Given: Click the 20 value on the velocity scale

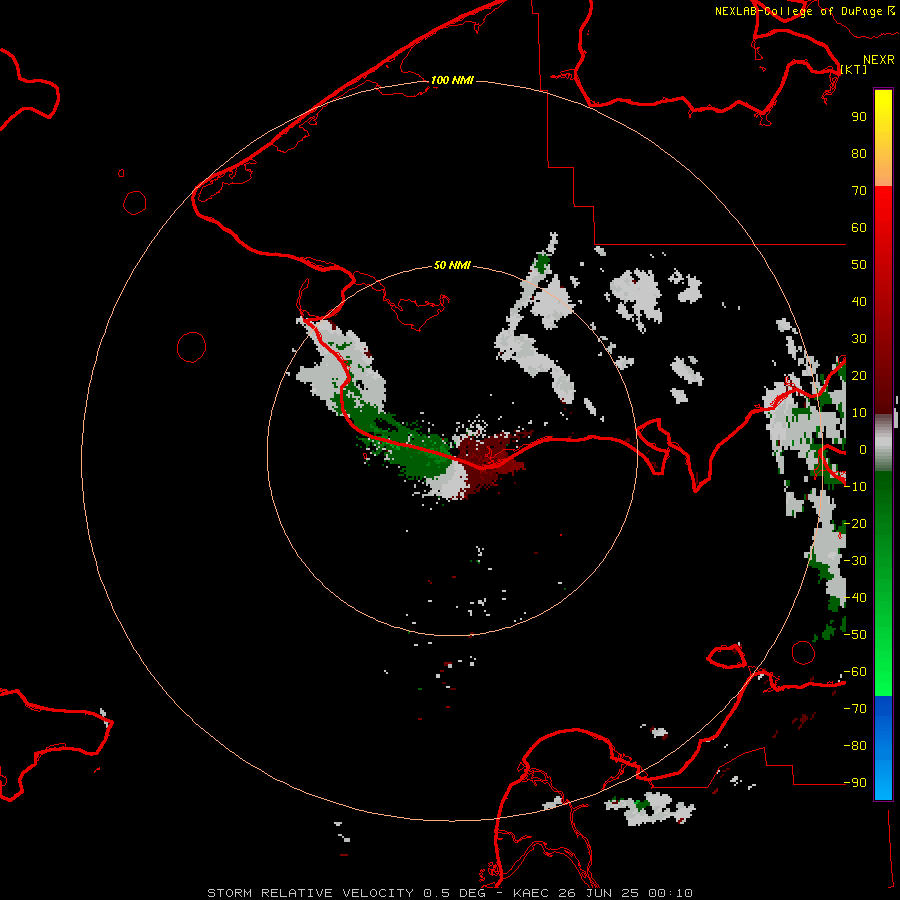Looking at the screenshot, I should [x=859, y=375].
